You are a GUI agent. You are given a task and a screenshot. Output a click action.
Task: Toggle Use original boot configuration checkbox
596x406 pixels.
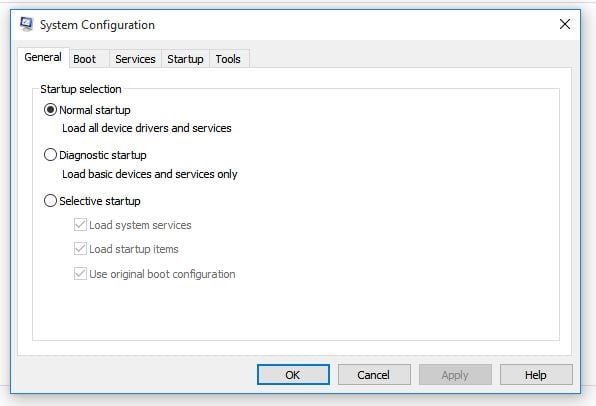[80, 274]
